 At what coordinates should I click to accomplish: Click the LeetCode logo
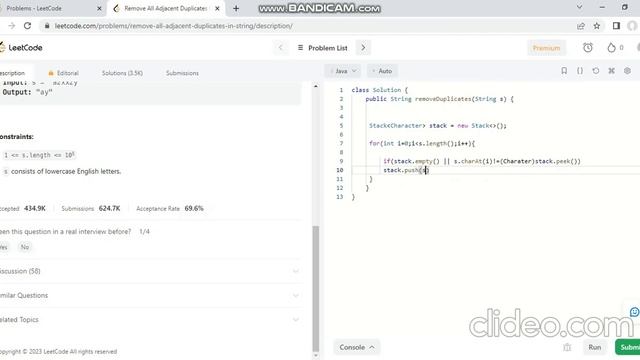click(x=21, y=48)
